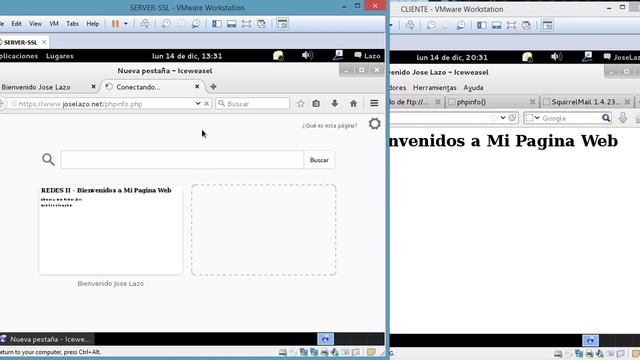The width and height of the screenshot is (640, 360).
Task: Open a new tab with the plus icon
Action: (213, 87)
